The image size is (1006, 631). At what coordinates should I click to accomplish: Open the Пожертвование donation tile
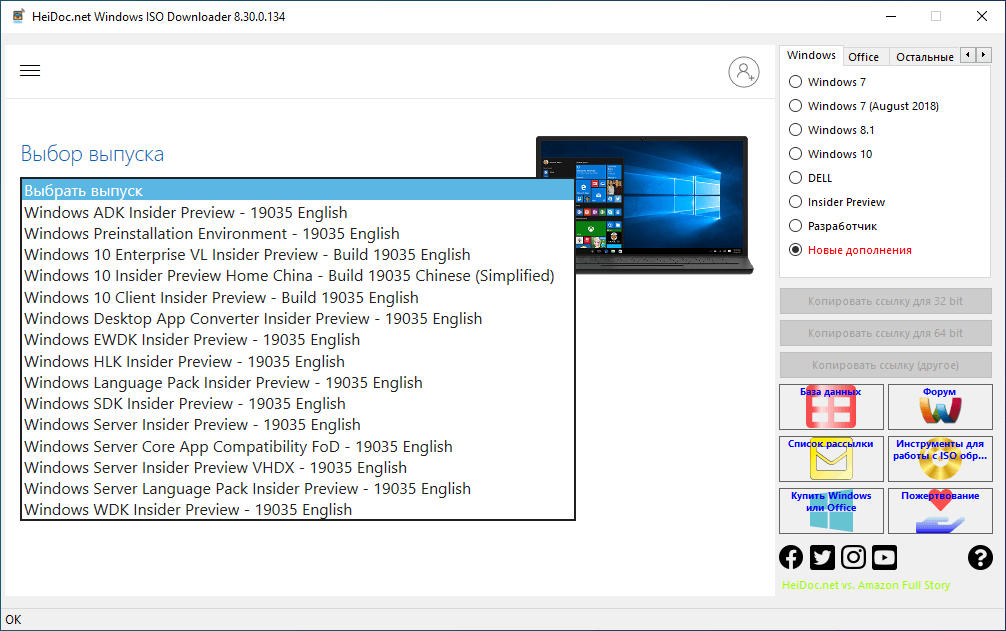point(940,510)
